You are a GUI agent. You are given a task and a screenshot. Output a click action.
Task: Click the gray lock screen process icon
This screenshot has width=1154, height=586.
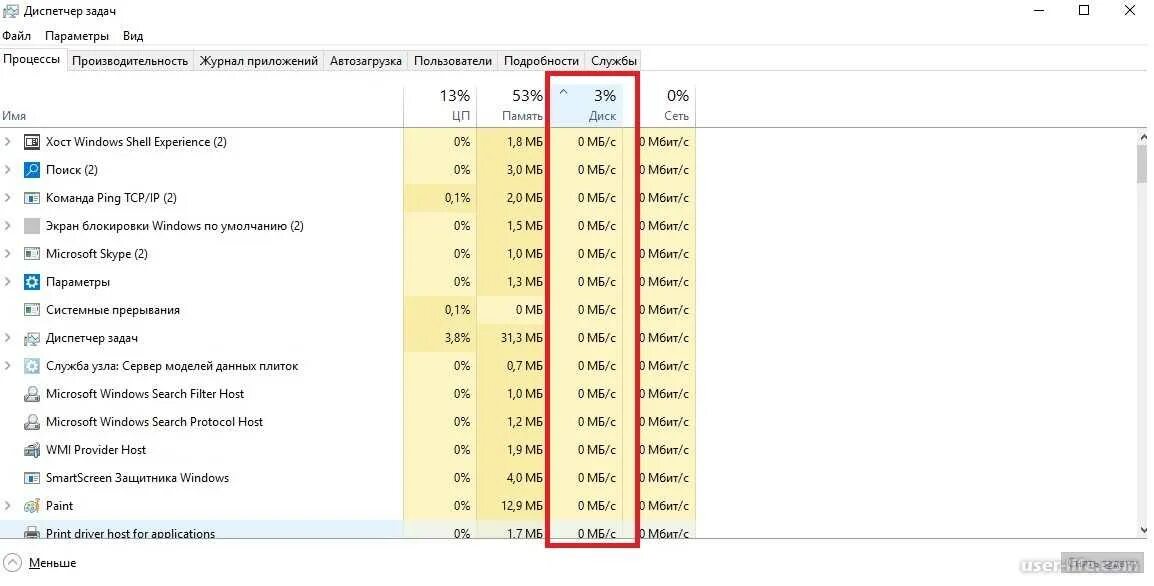[32, 226]
